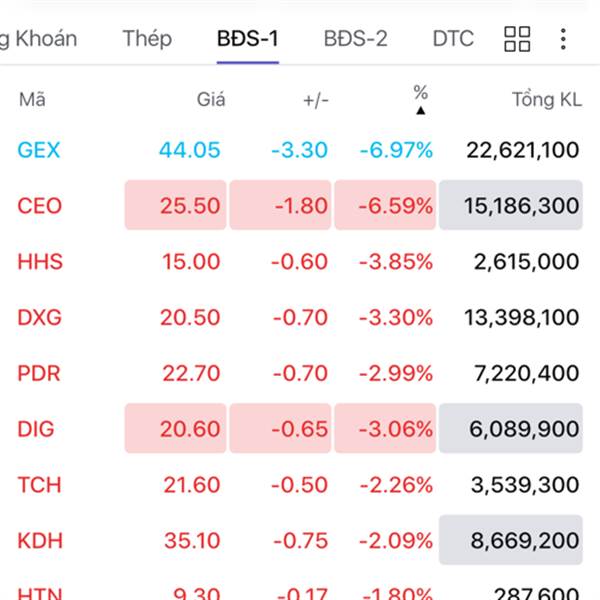Toggle sort arrow under % column

[420, 110]
